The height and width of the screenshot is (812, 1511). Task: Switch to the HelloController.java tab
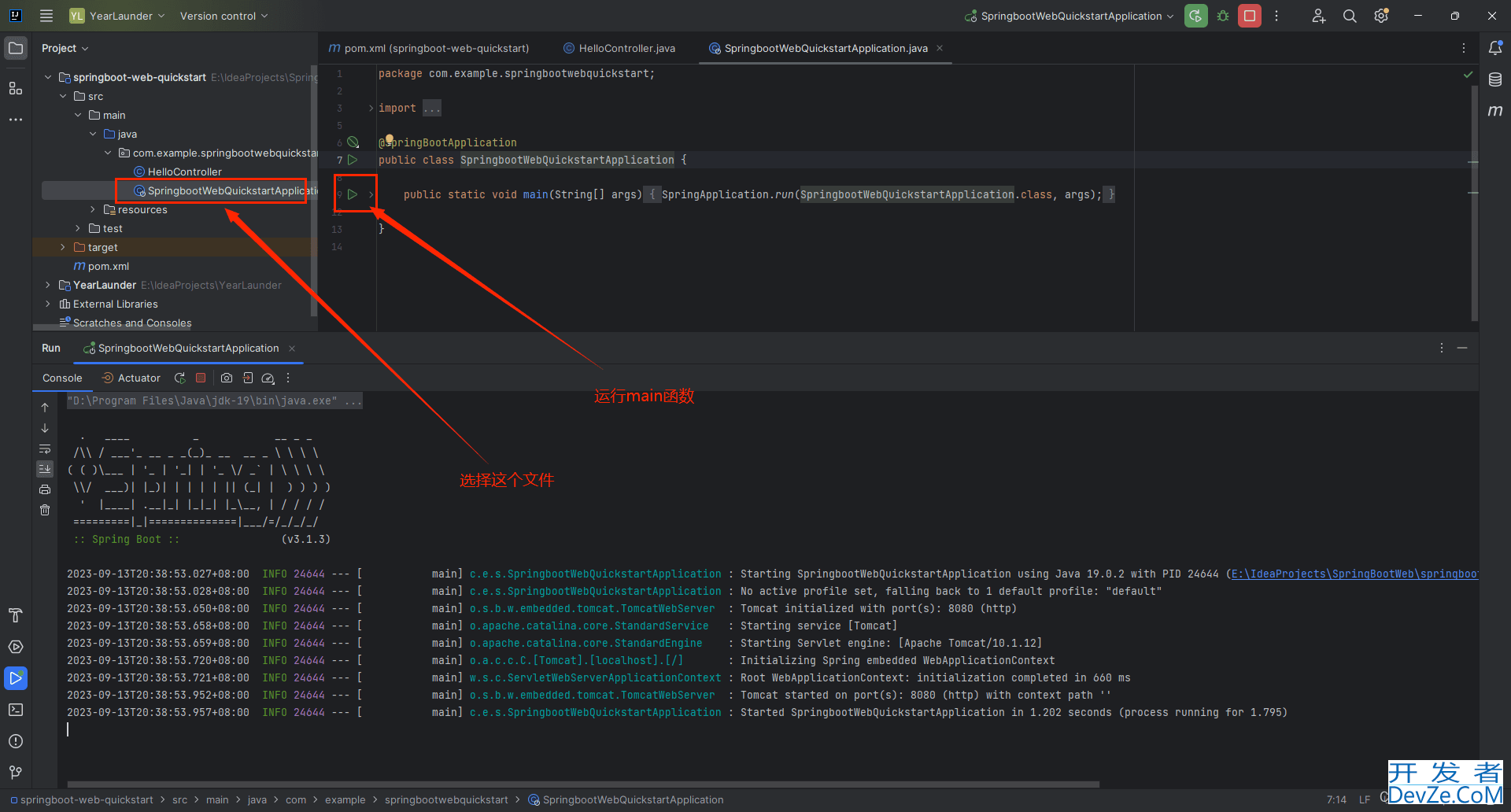pyautogui.click(x=619, y=48)
